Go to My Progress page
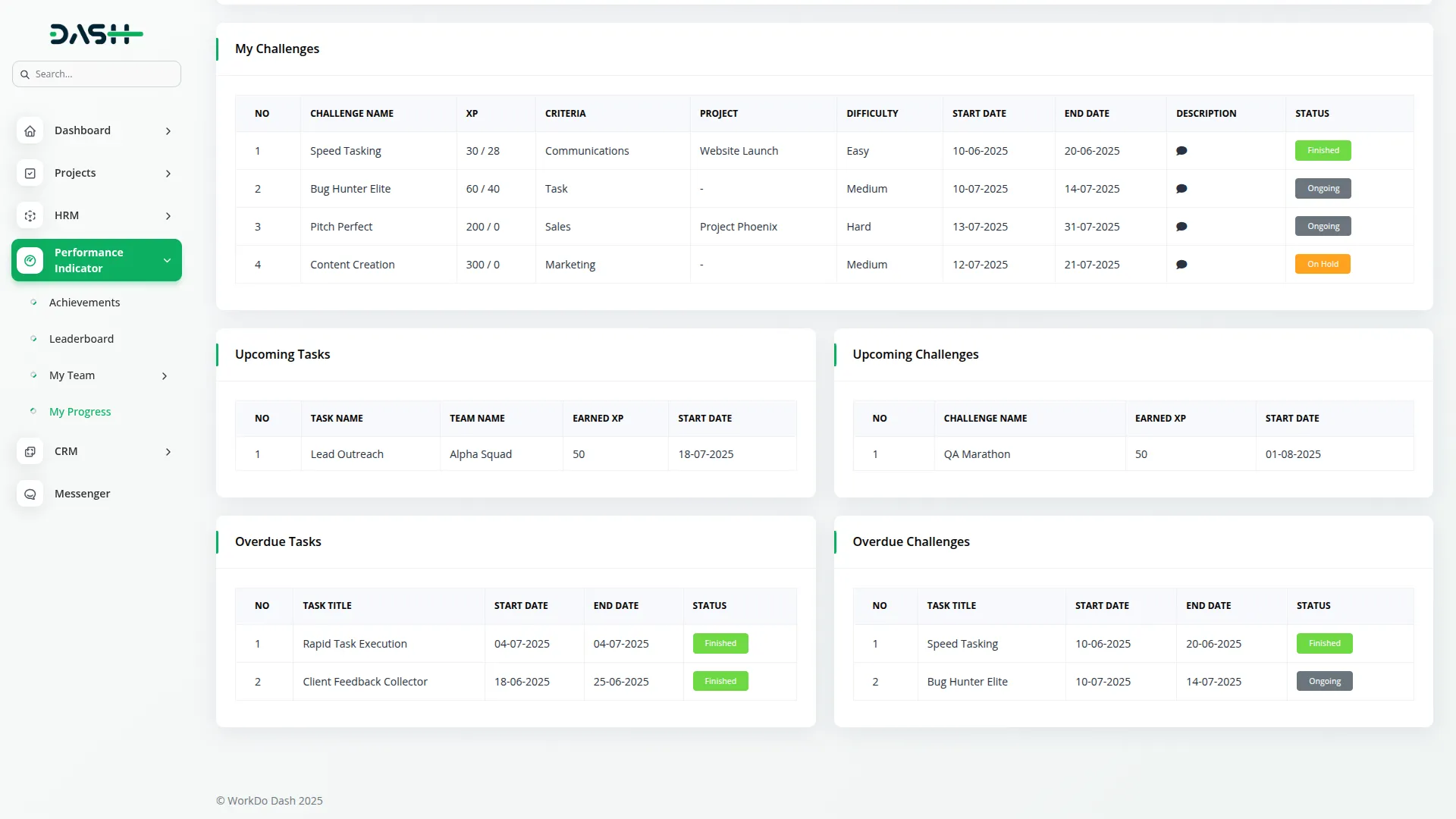1456x819 pixels. pos(80,412)
